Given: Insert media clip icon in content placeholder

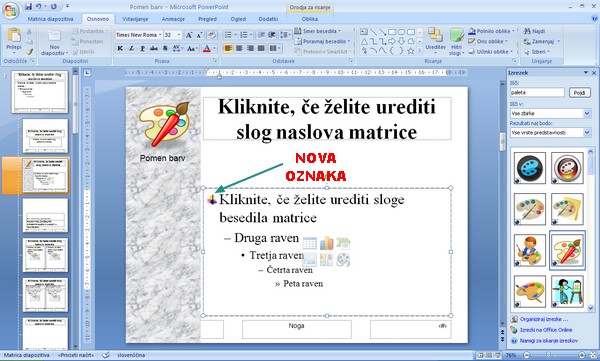Looking at the screenshot, I should tap(343, 261).
